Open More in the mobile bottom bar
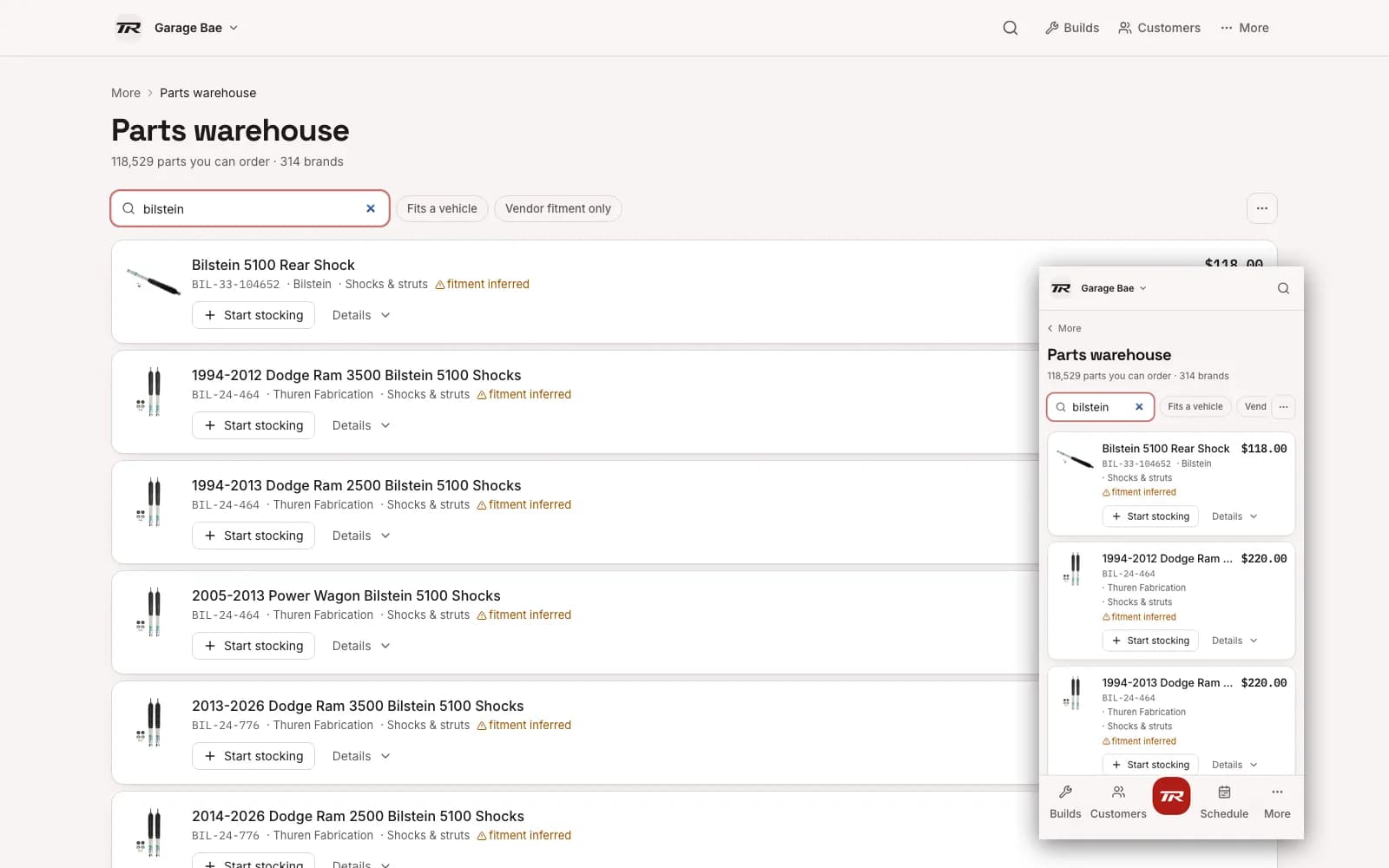 tap(1277, 802)
